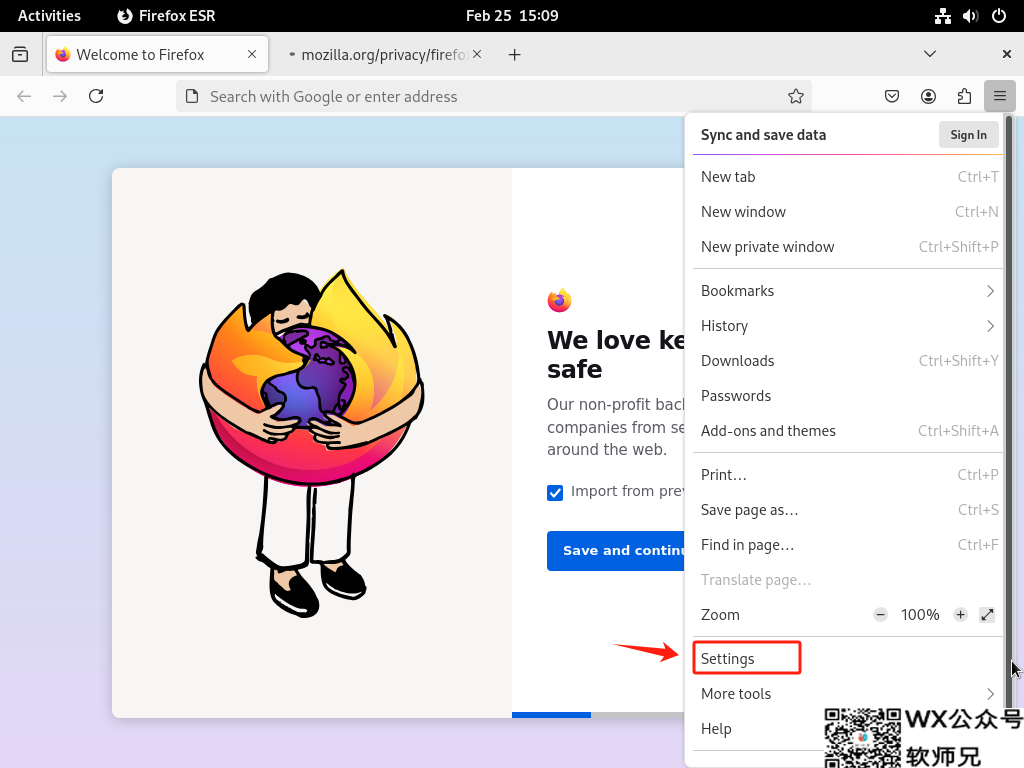Open a New private window

[x=847, y=247]
